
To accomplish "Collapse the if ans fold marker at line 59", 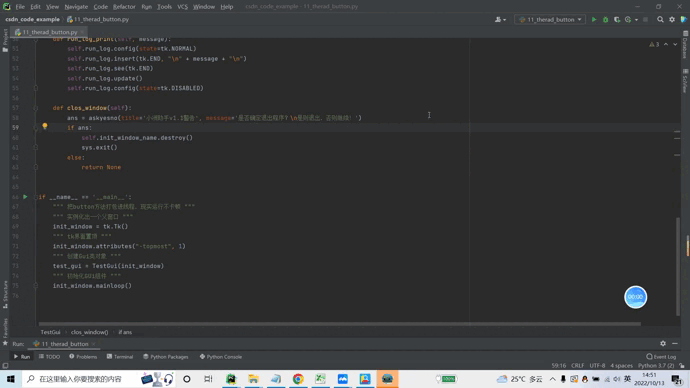I will pos(36,128).
